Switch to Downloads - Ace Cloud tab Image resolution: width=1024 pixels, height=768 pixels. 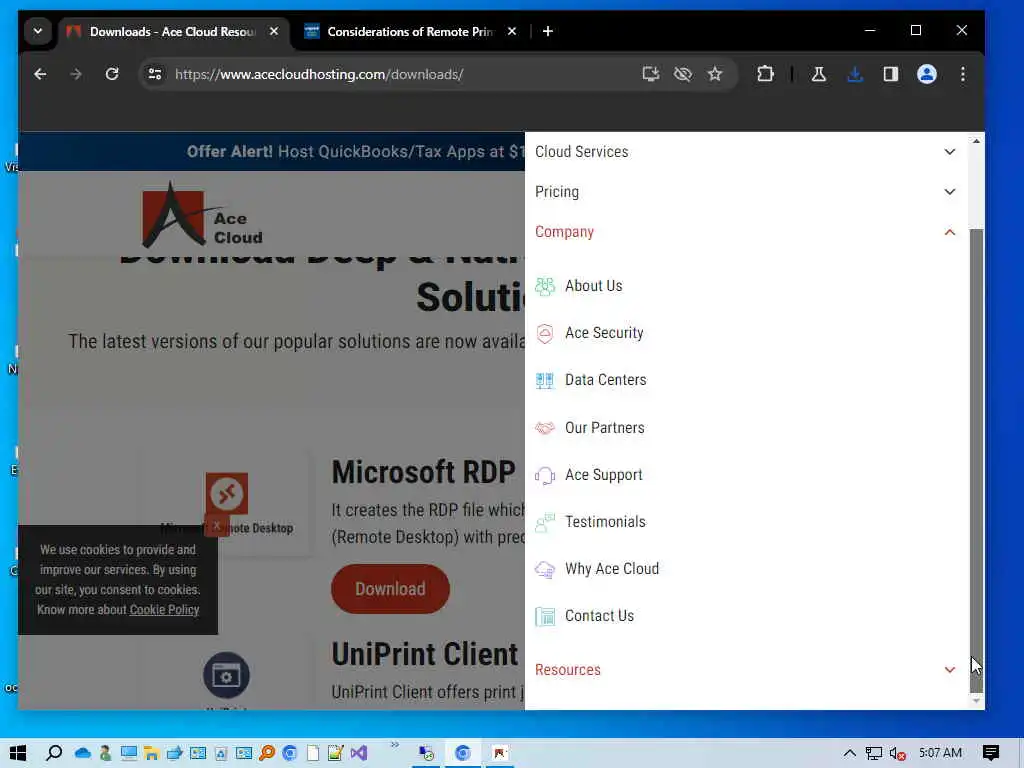tap(172, 31)
